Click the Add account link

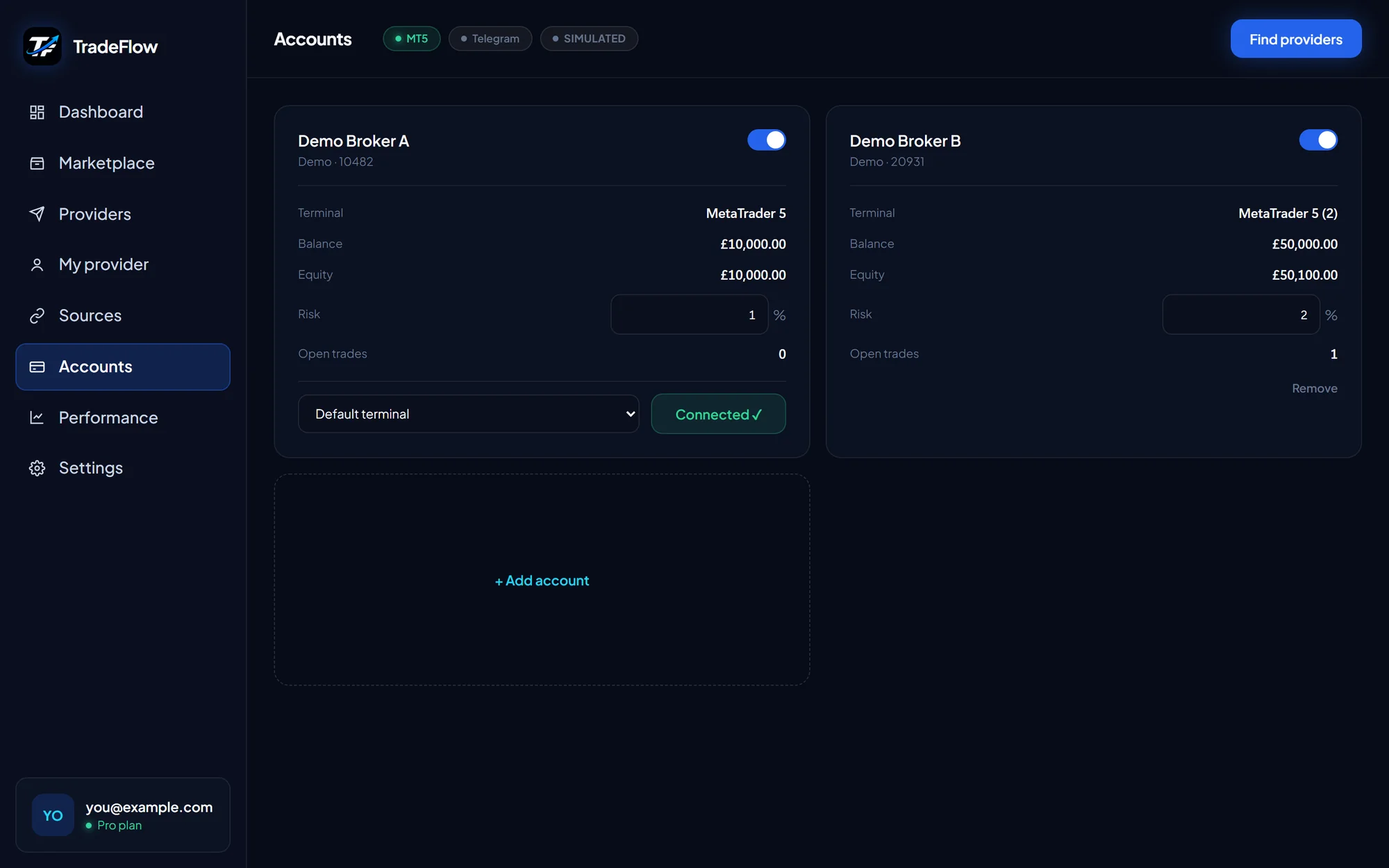[x=542, y=581]
